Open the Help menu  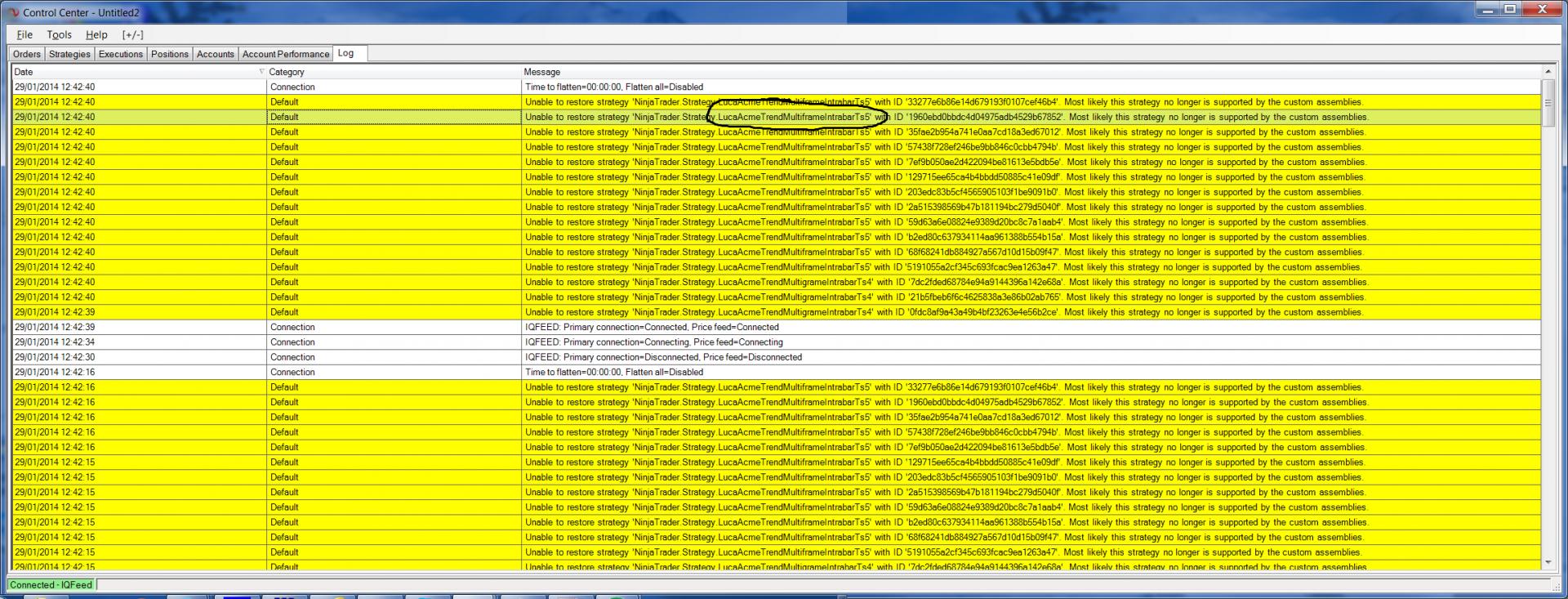(96, 34)
